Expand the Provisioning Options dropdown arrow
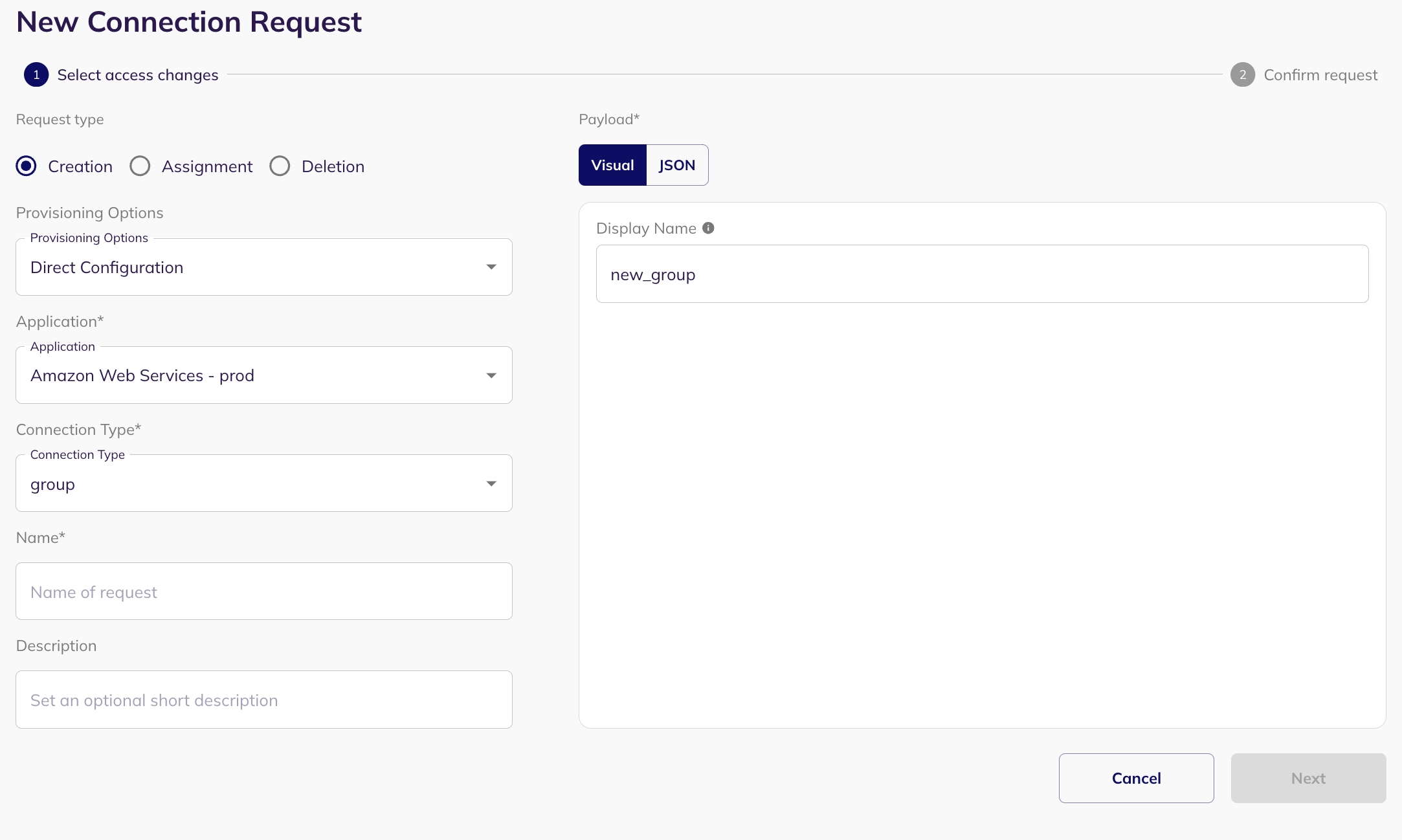1402x840 pixels. coord(491,267)
